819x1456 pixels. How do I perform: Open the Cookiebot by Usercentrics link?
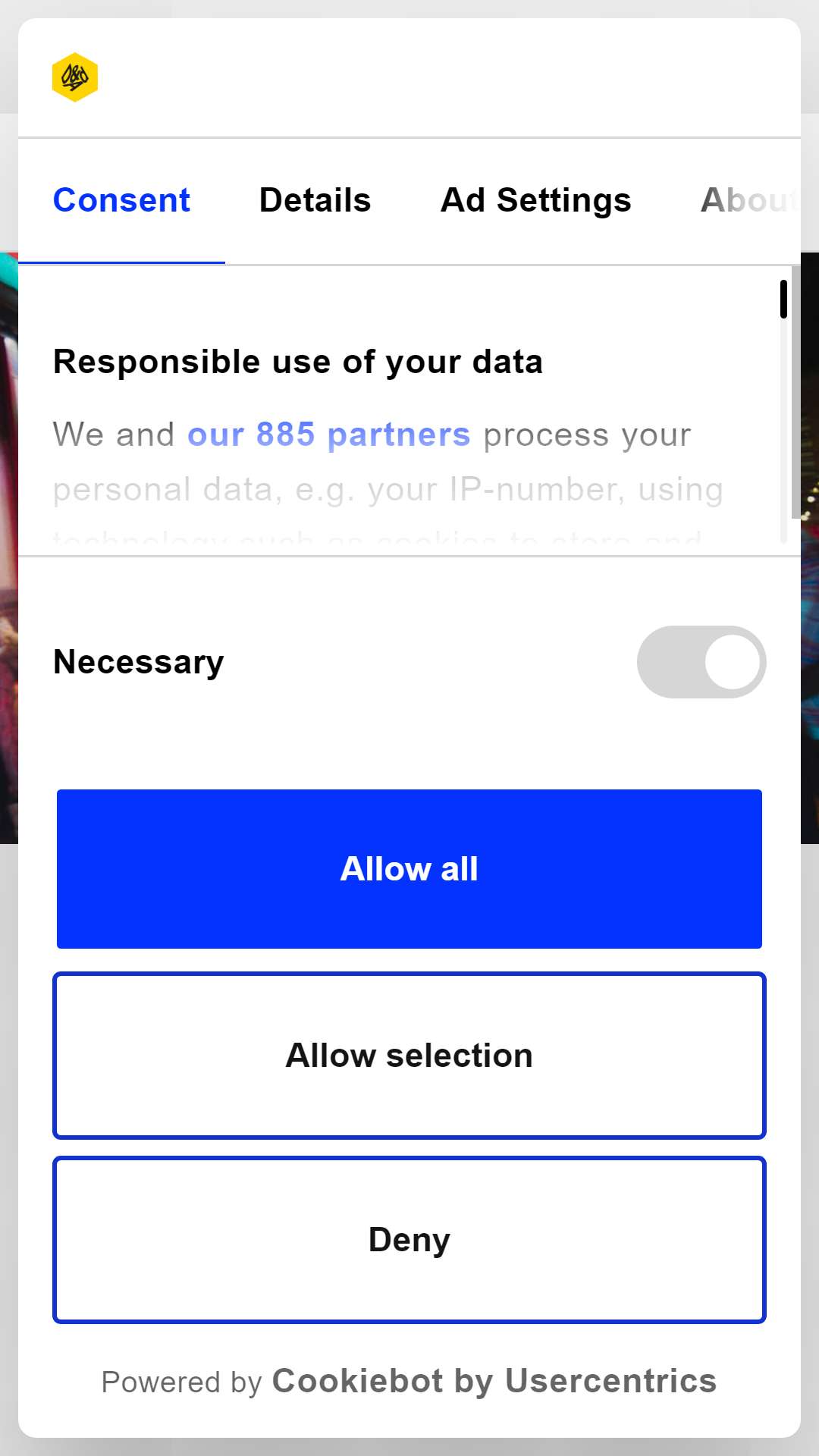[x=494, y=1381]
